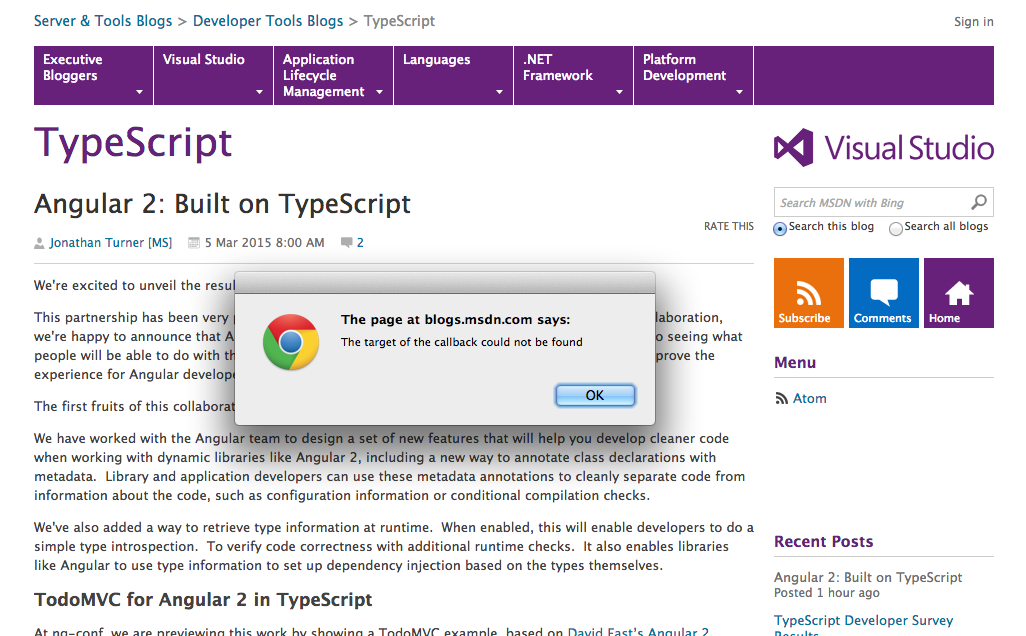
Task: Open the Subscribe RSS tile
Action: 809,292
